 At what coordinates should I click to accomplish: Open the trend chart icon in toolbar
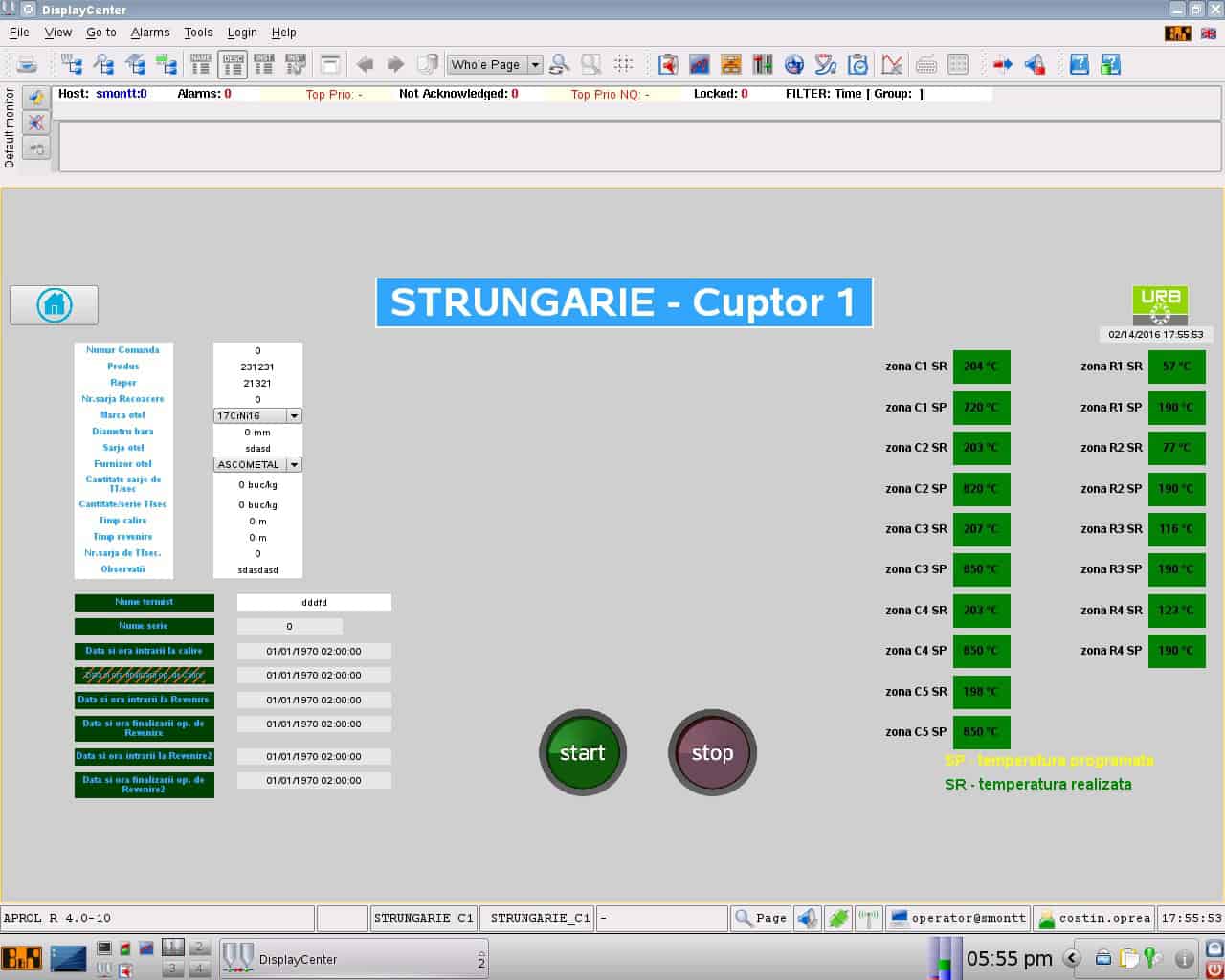[x=700, y=64]
